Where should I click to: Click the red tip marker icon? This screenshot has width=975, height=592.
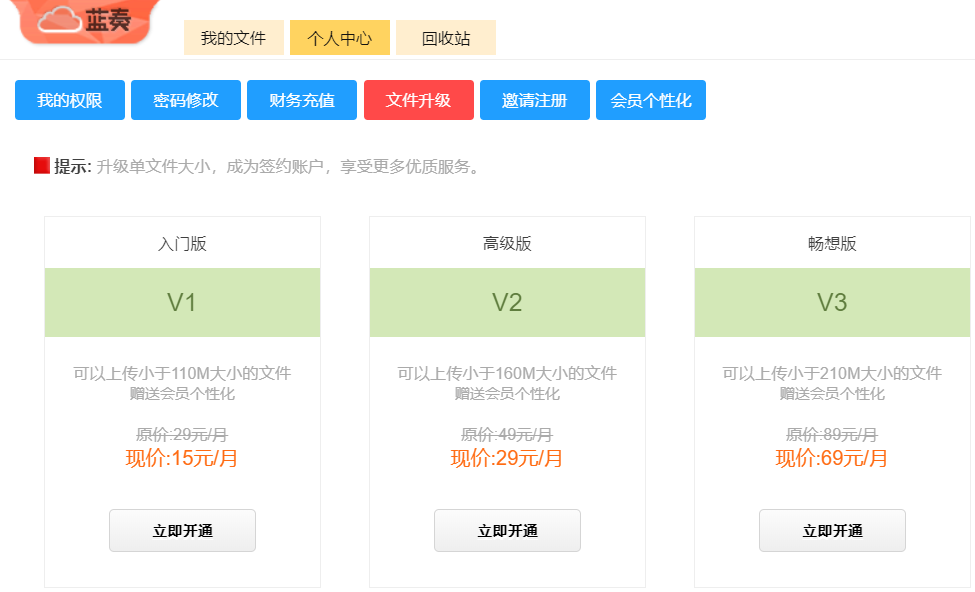pos(42,166)
